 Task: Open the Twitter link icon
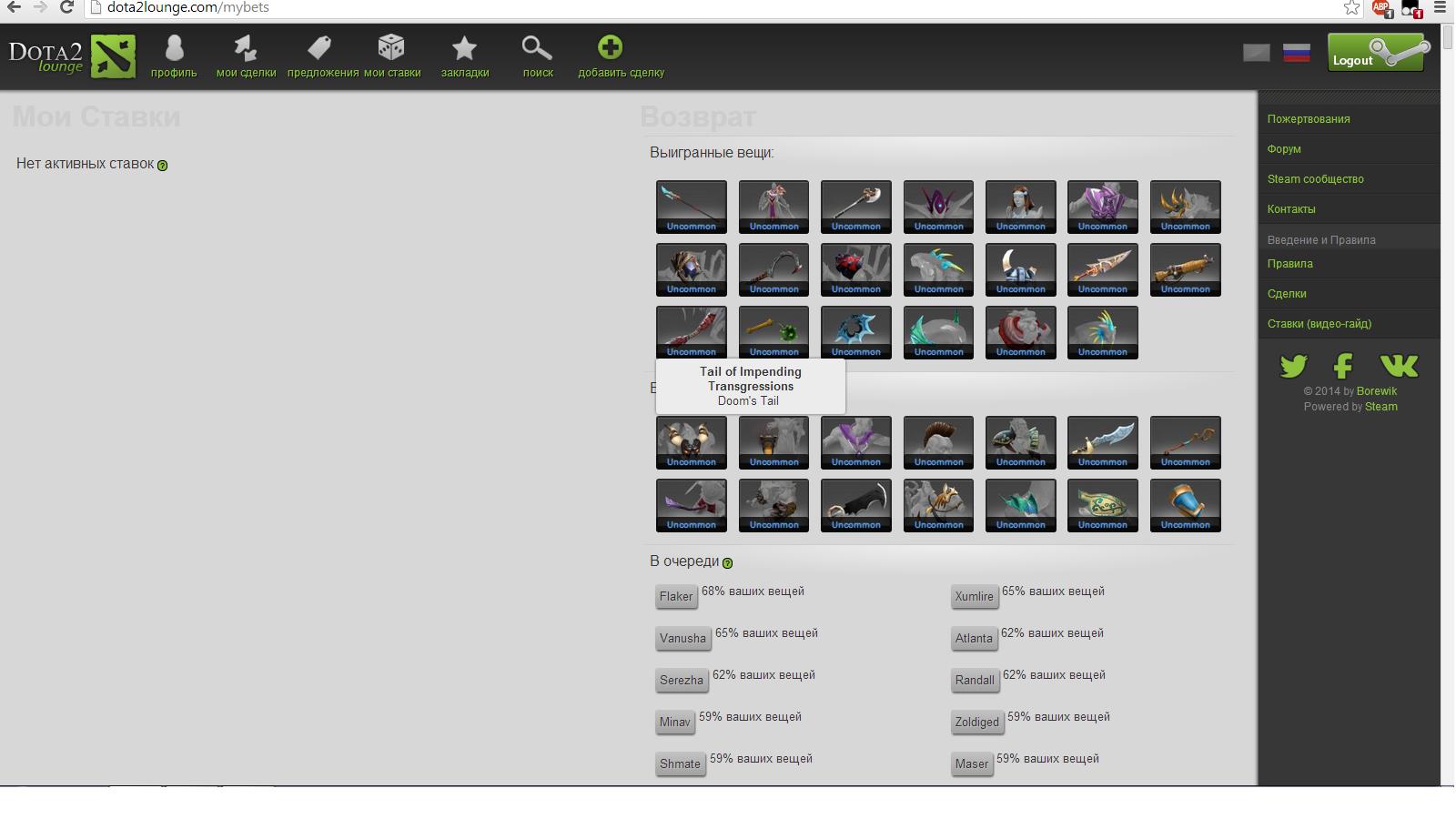coord(1293,366)
